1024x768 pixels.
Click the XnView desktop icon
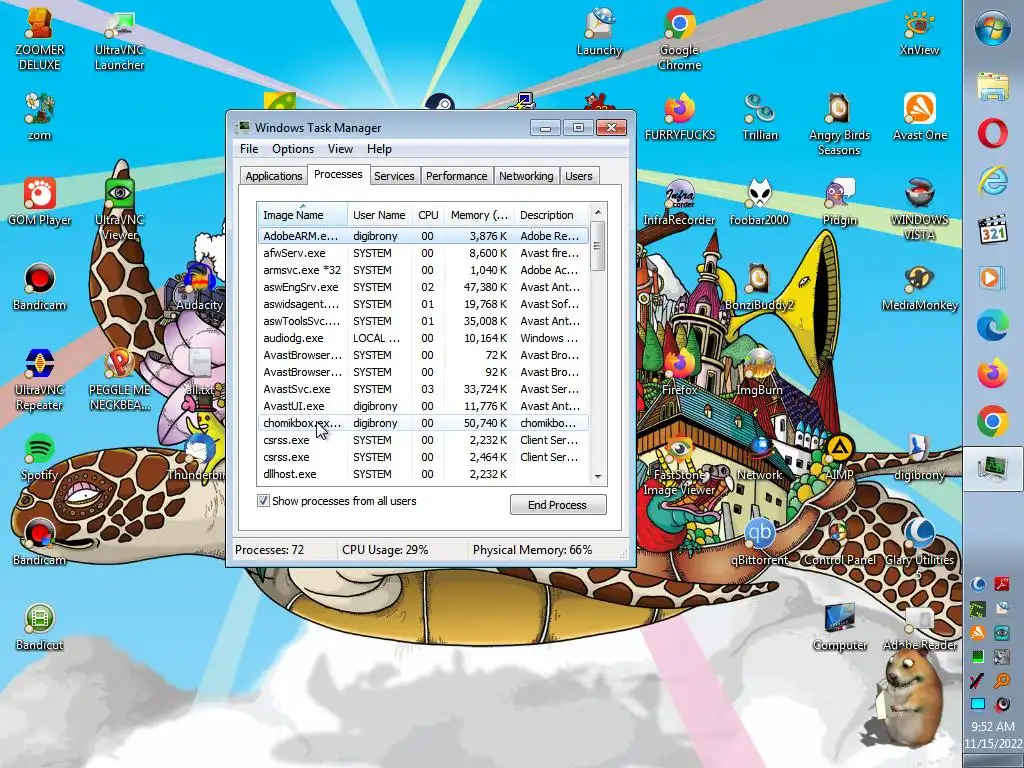click(x=920, y=31)
